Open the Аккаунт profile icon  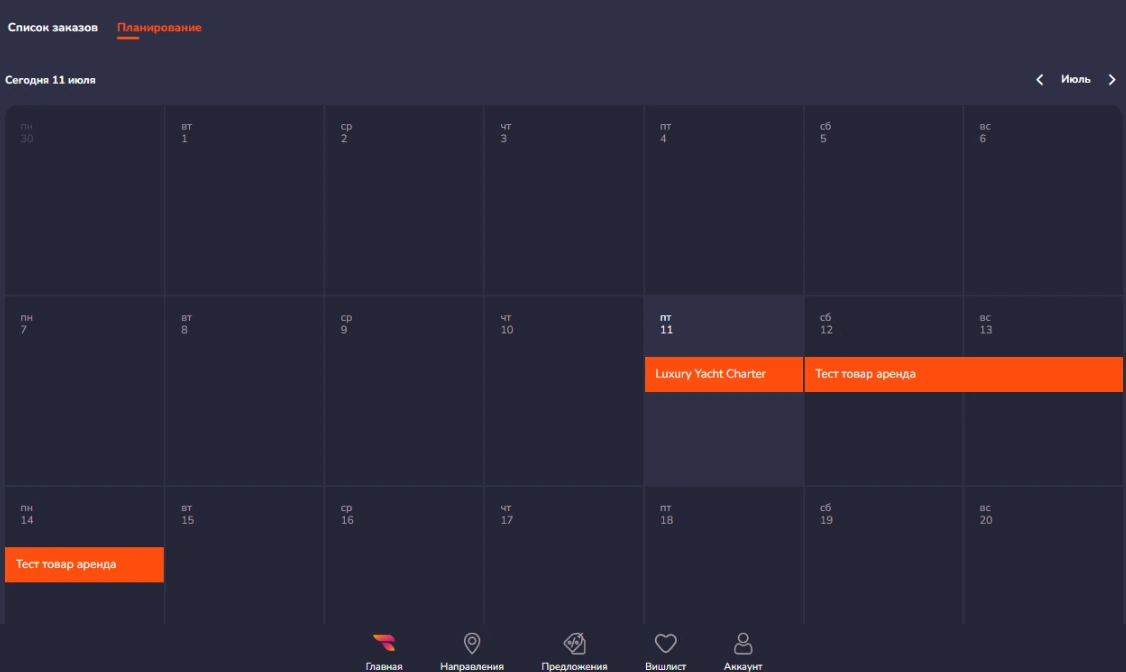743,644
